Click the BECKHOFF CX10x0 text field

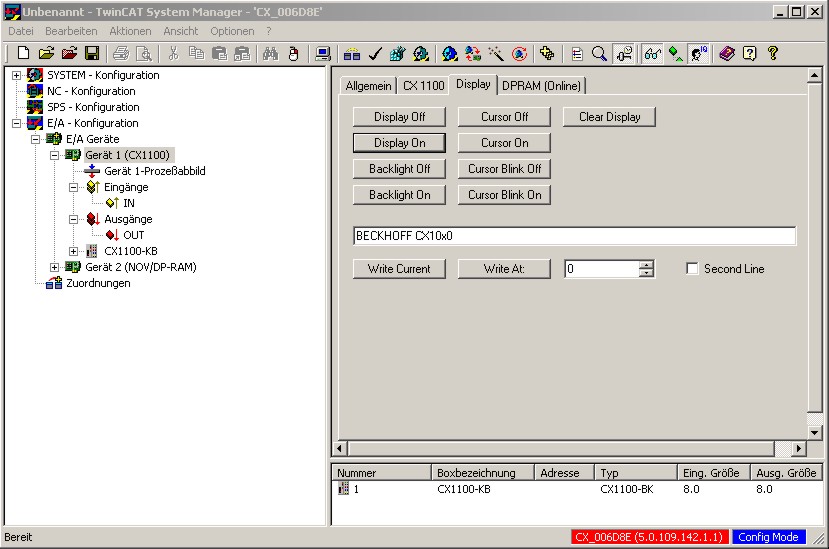point(574,236)
